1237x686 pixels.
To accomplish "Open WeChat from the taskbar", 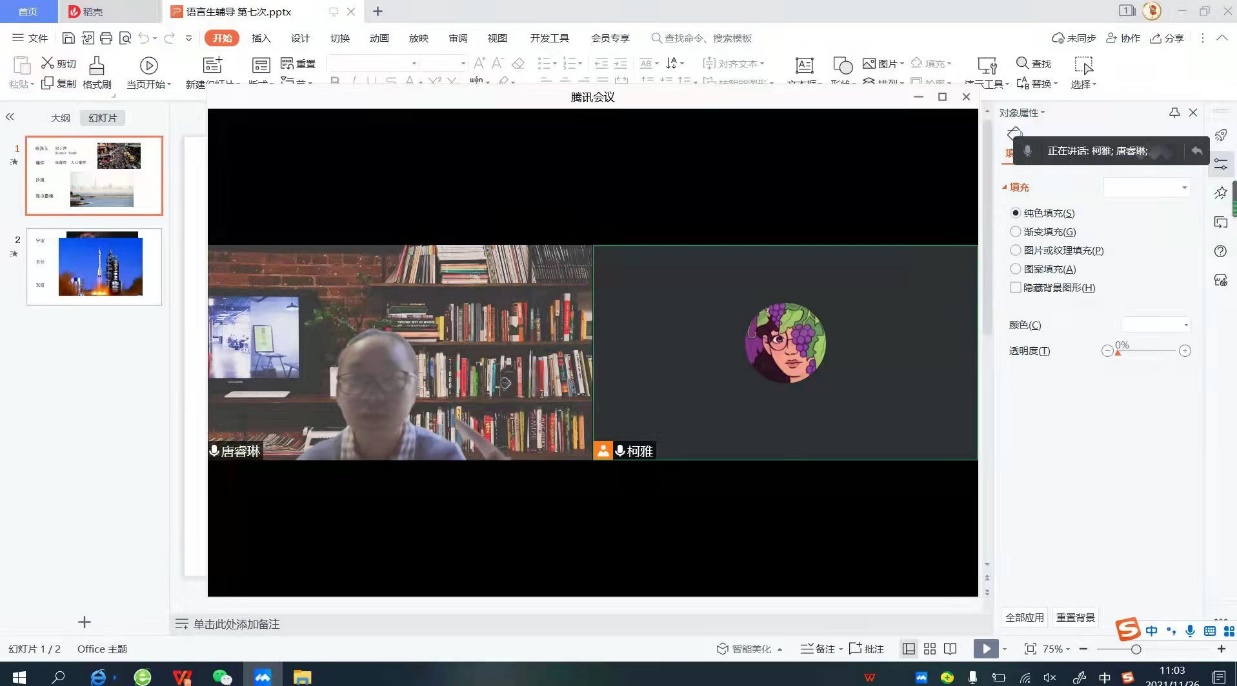I will coord(222,677).
